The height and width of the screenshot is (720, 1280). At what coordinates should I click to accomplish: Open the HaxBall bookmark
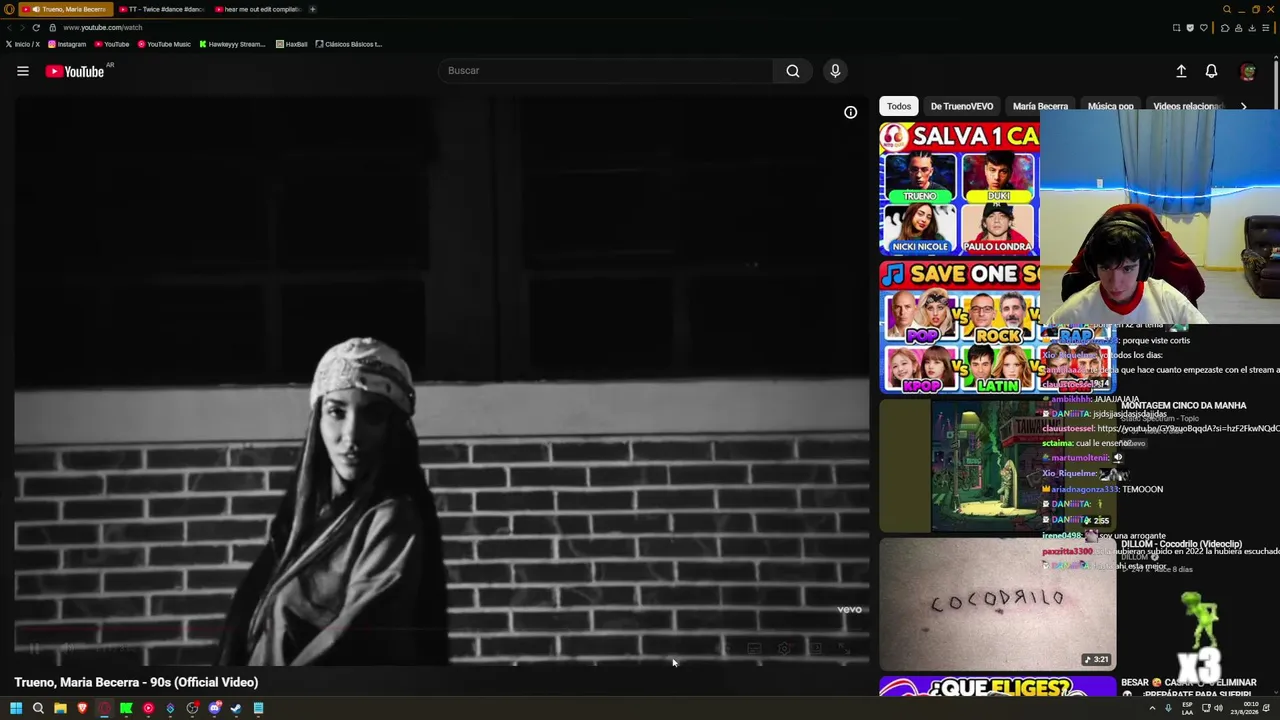click(x=291, y=44)
